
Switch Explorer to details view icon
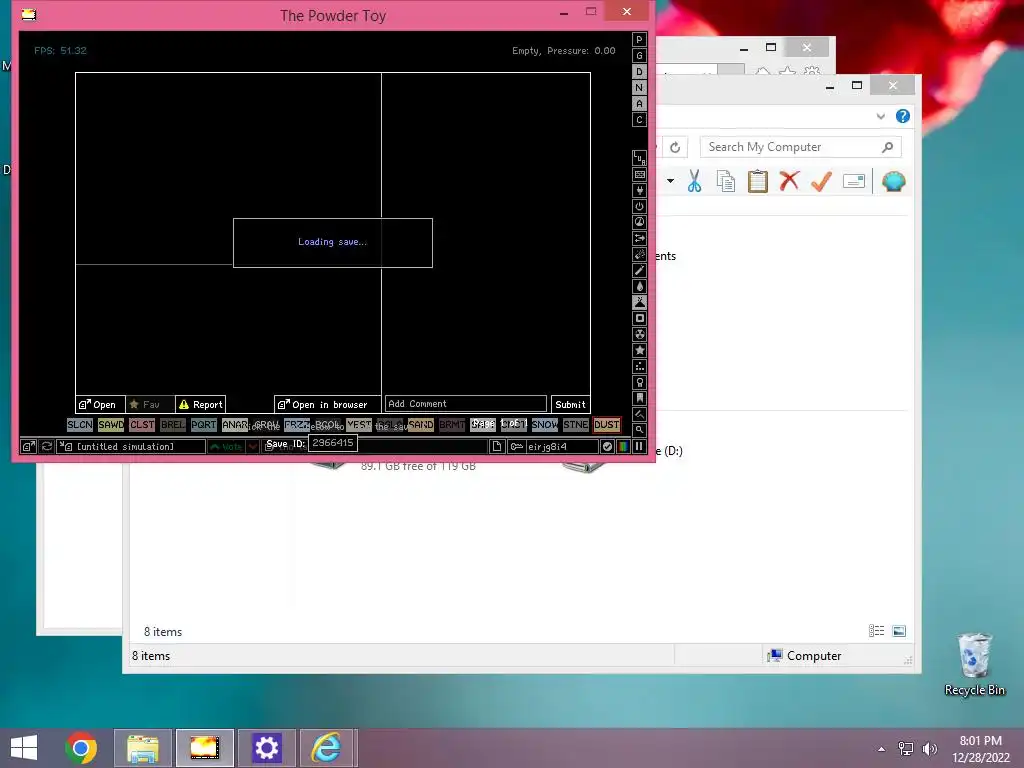point(876,631)
